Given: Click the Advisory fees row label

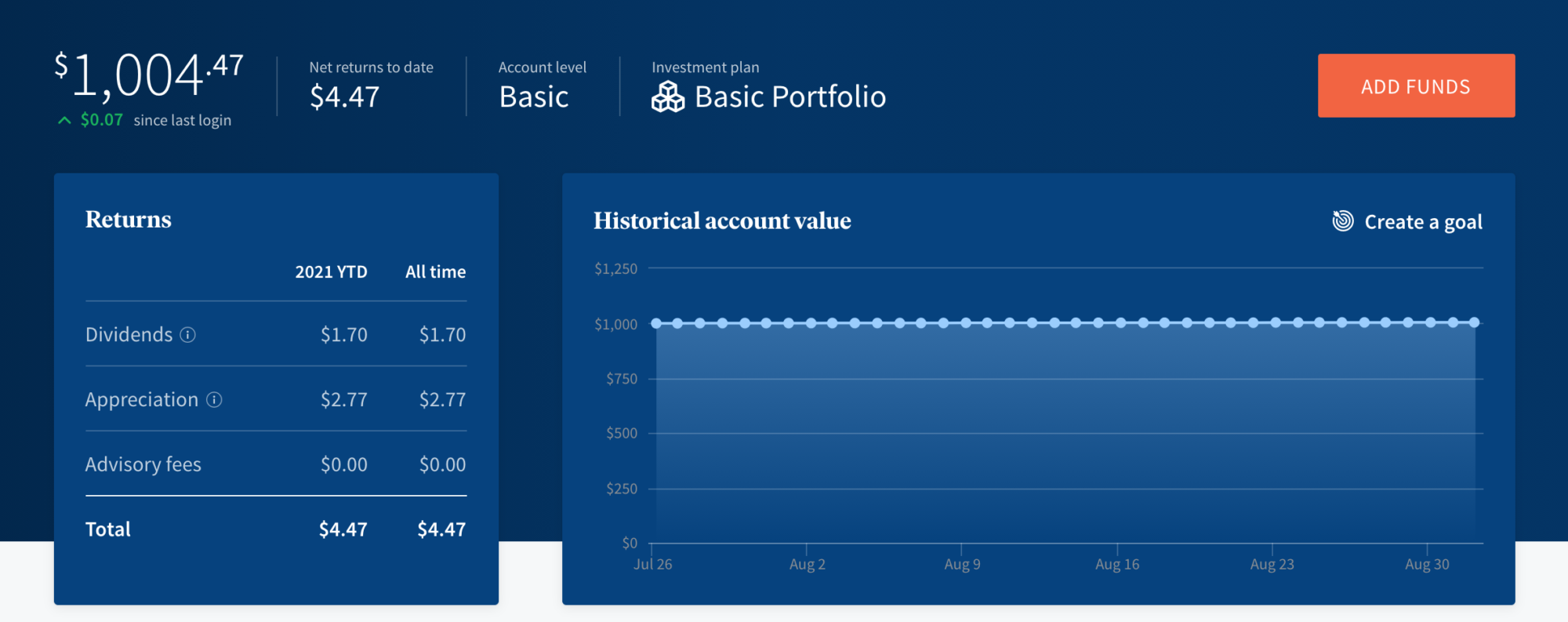Looking at the screenshot, I should pyautogui.click(x=143, y=465).
